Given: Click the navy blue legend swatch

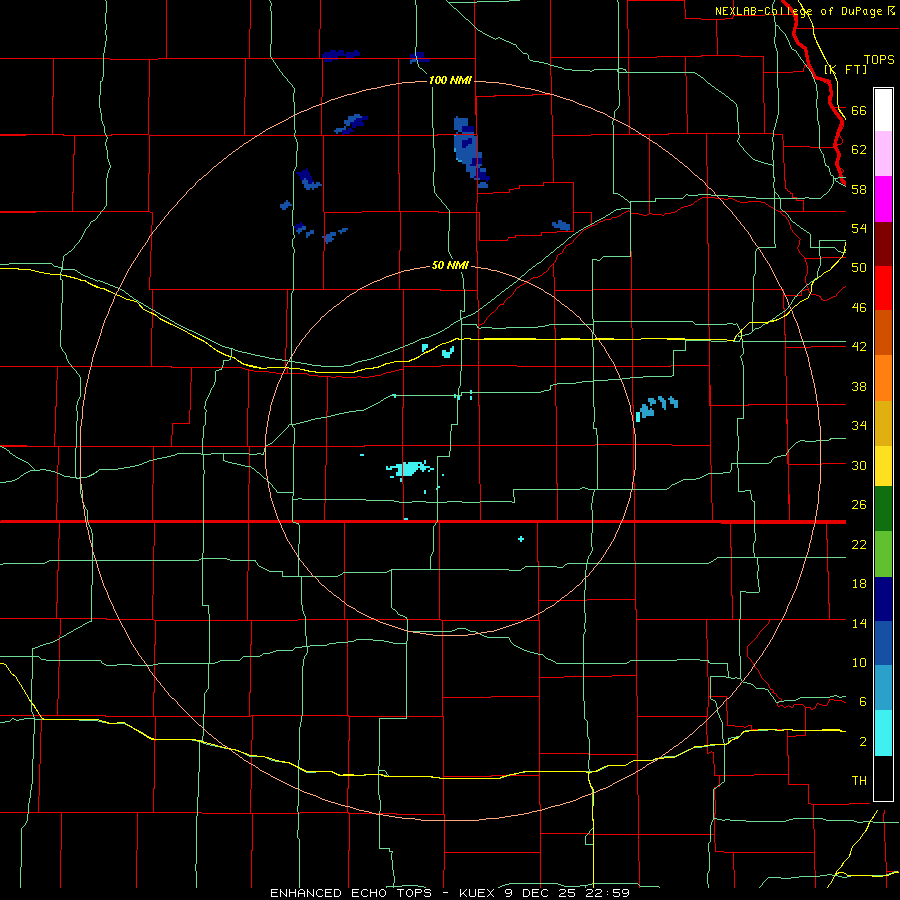Looking at the screenshot, I should point(883,599).
